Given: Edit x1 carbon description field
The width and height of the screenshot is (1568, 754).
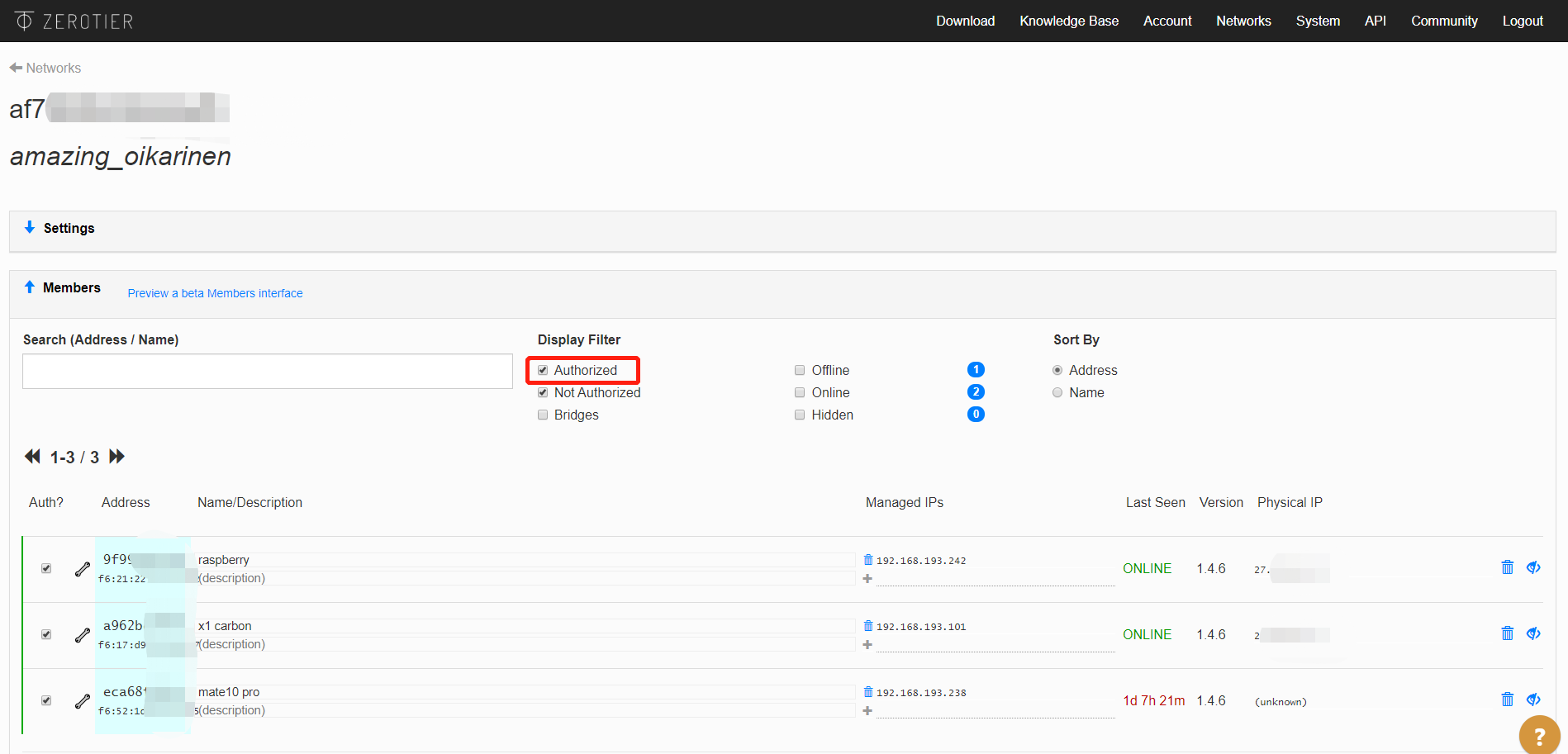Looking at the screenshot, I should click(x=525, y=644).
